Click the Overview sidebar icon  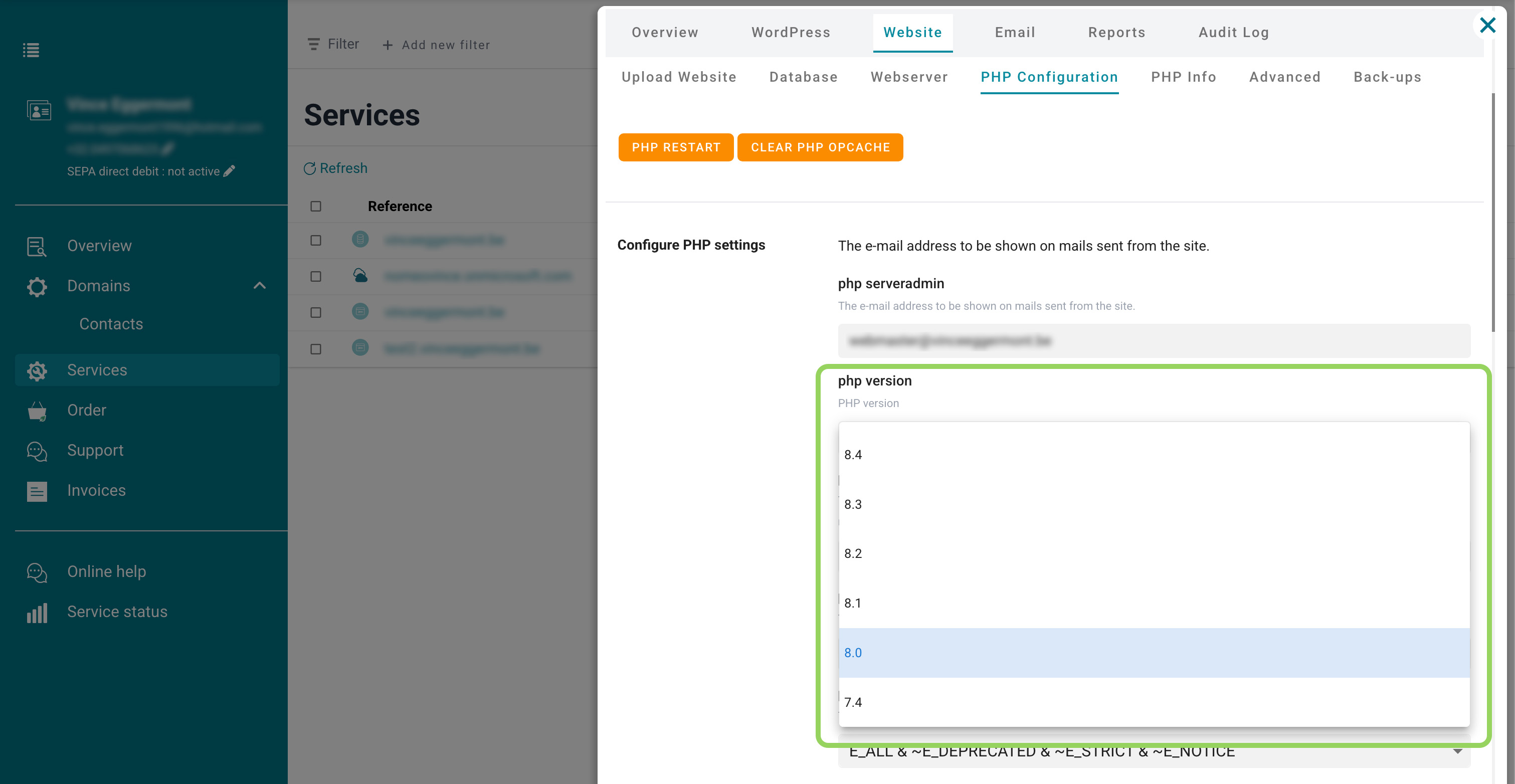tap(37, 247)
